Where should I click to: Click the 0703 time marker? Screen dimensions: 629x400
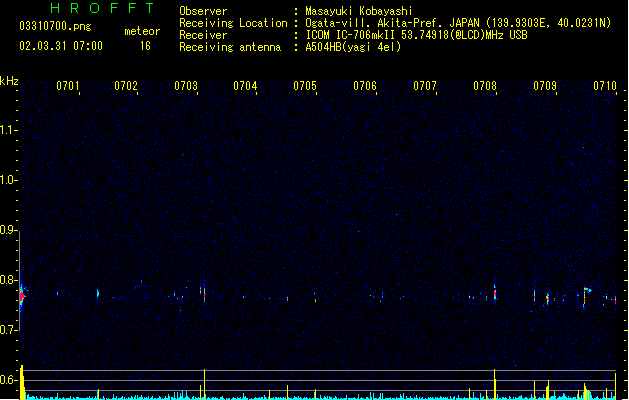tap(186, 86)
